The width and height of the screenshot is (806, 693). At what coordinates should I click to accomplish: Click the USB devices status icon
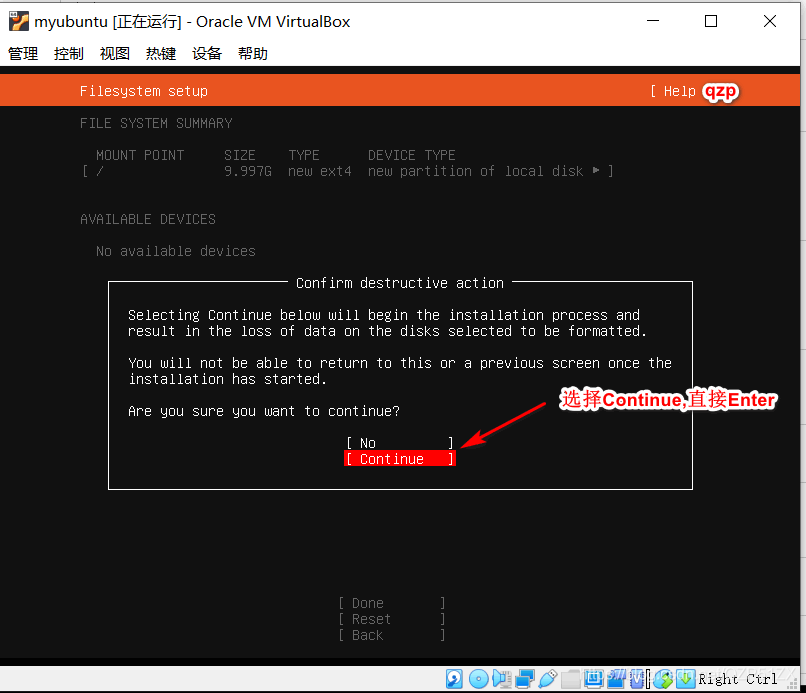(547, 679)
